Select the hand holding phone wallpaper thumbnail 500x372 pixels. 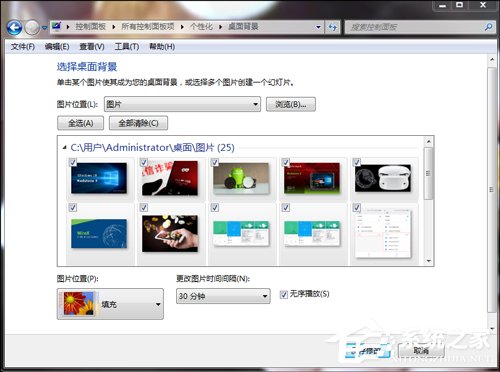tap(170, 233)
